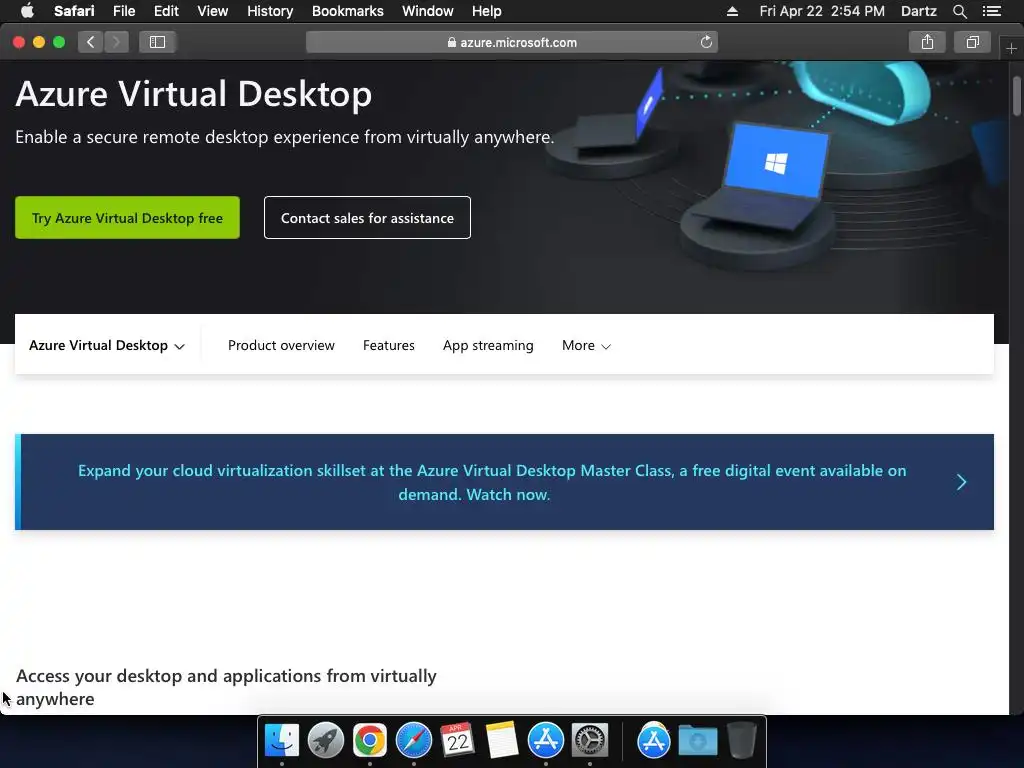The image size is (1024, 768).
Task: Open the History menu
Action: [x=270, y=11]
